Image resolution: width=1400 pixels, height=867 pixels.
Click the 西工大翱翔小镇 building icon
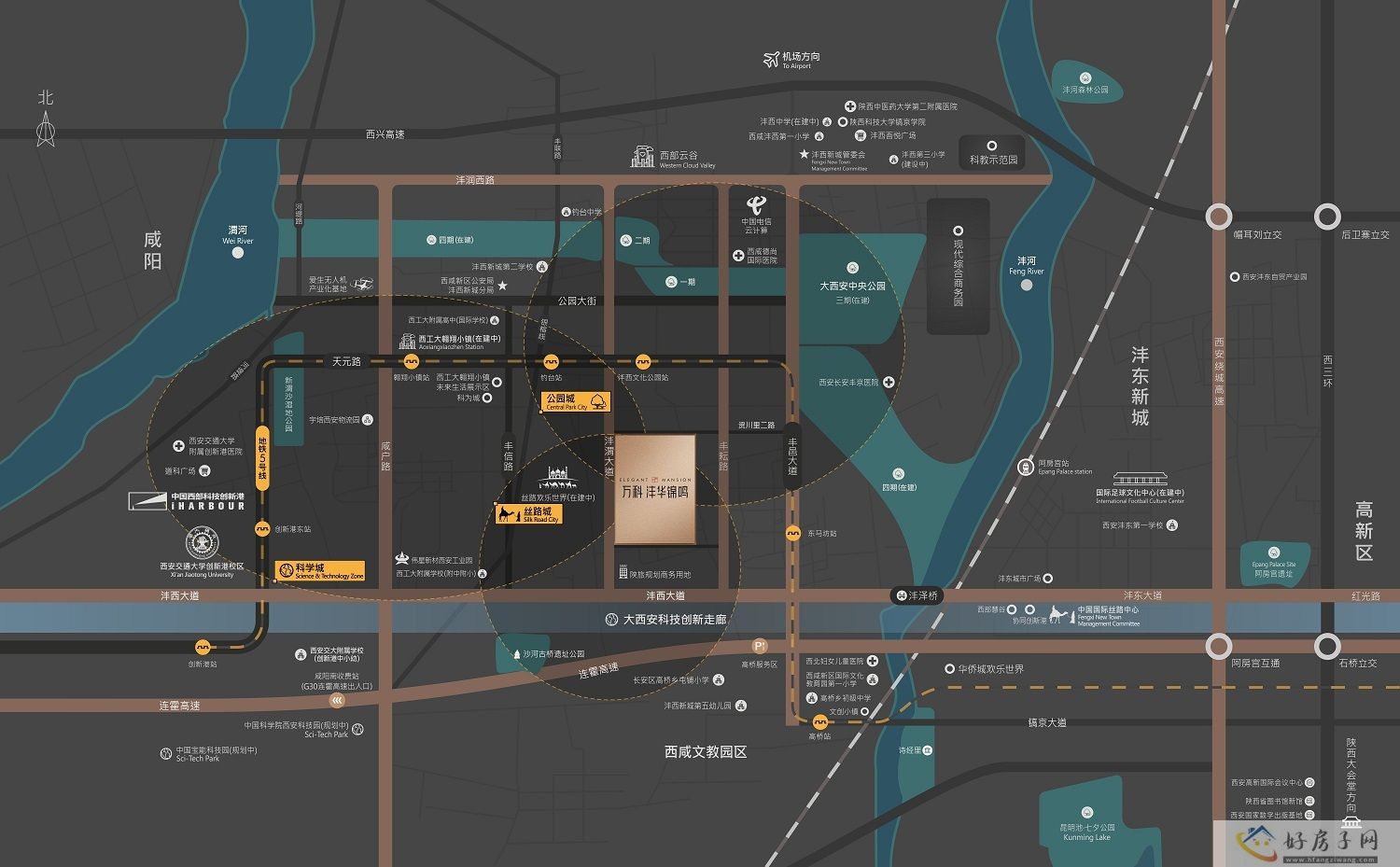(x=408, y=342)
